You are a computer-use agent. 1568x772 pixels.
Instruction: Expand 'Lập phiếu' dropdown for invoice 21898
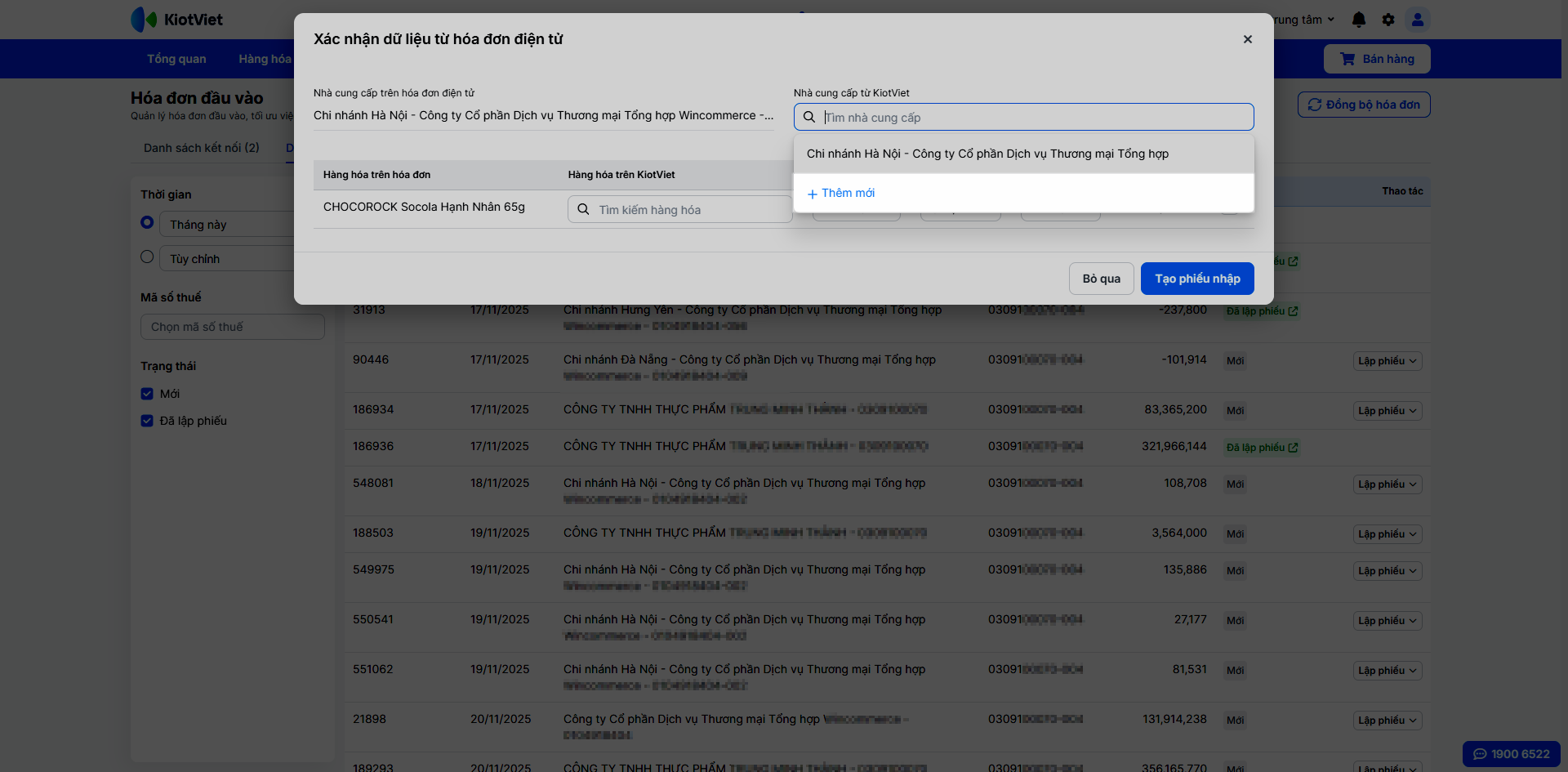[x=1388, y=721]
